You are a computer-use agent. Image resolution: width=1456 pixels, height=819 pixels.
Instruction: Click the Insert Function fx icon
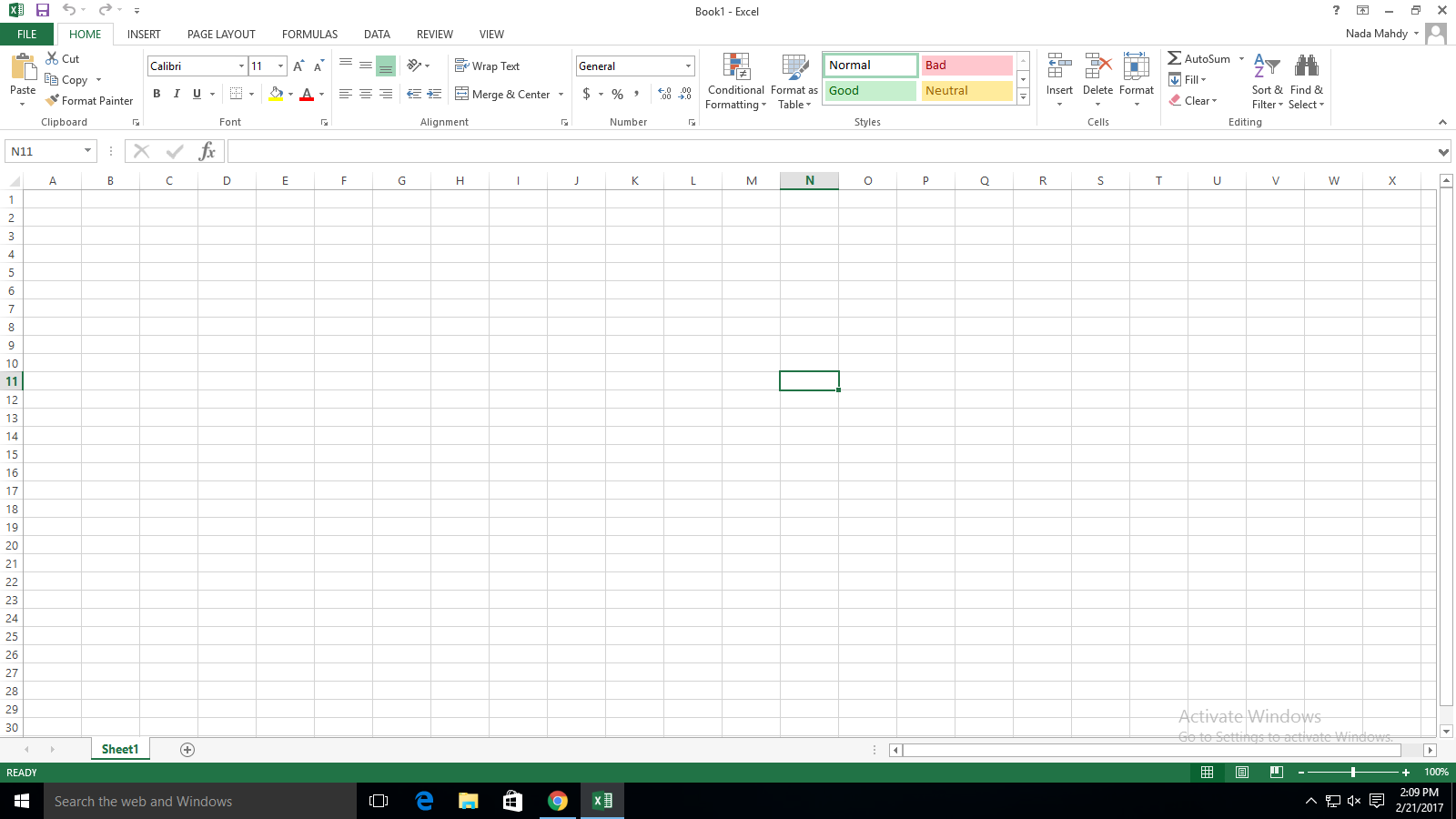207,151
